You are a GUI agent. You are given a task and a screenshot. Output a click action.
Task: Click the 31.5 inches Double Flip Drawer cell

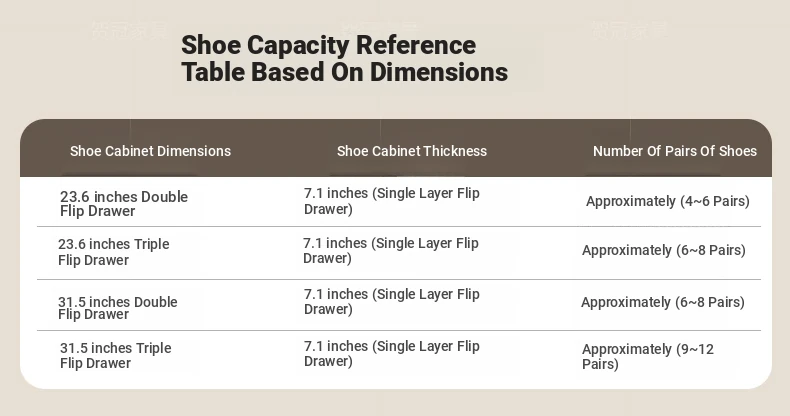pyautogui.click(x=117, y=308)
